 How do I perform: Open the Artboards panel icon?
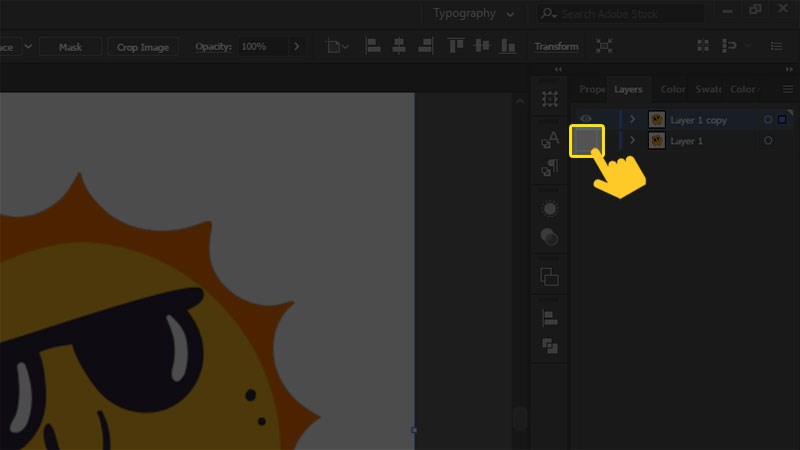[x=550, y=99]
